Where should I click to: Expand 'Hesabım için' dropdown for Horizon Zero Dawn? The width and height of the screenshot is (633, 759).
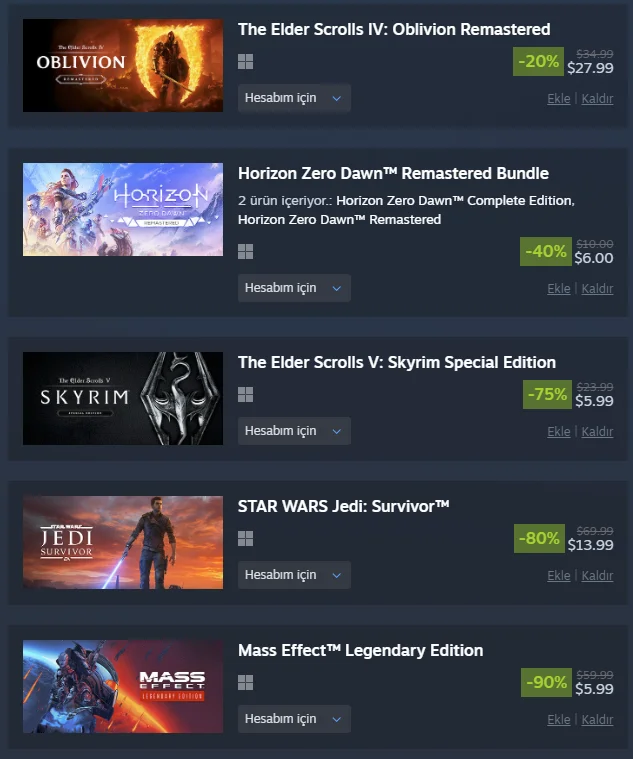click(294, 288)
